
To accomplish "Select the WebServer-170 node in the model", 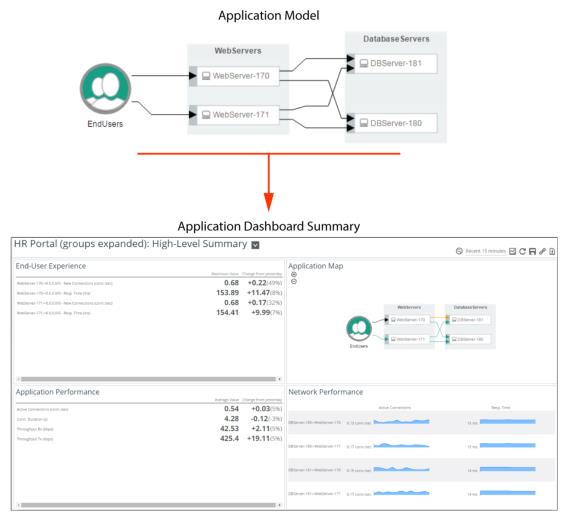I will tap(238, 76).
